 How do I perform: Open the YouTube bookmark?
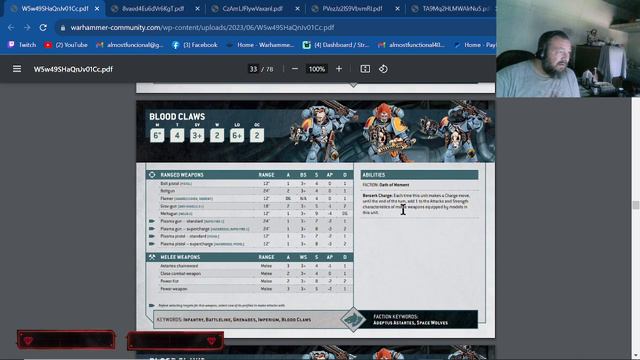pos(66,45)
